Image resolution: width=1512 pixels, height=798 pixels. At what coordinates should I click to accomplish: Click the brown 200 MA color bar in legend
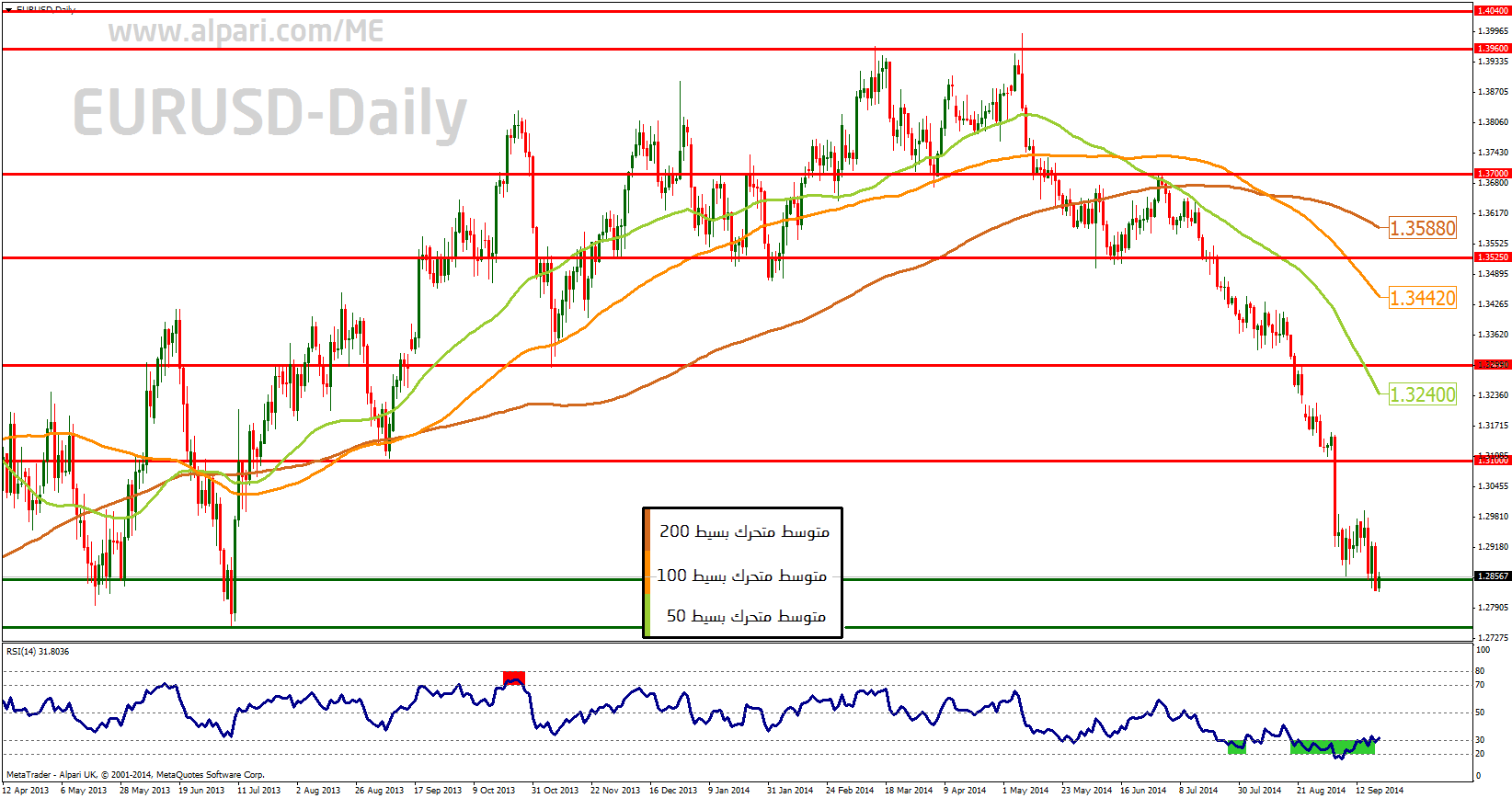[x=647, y=530]
